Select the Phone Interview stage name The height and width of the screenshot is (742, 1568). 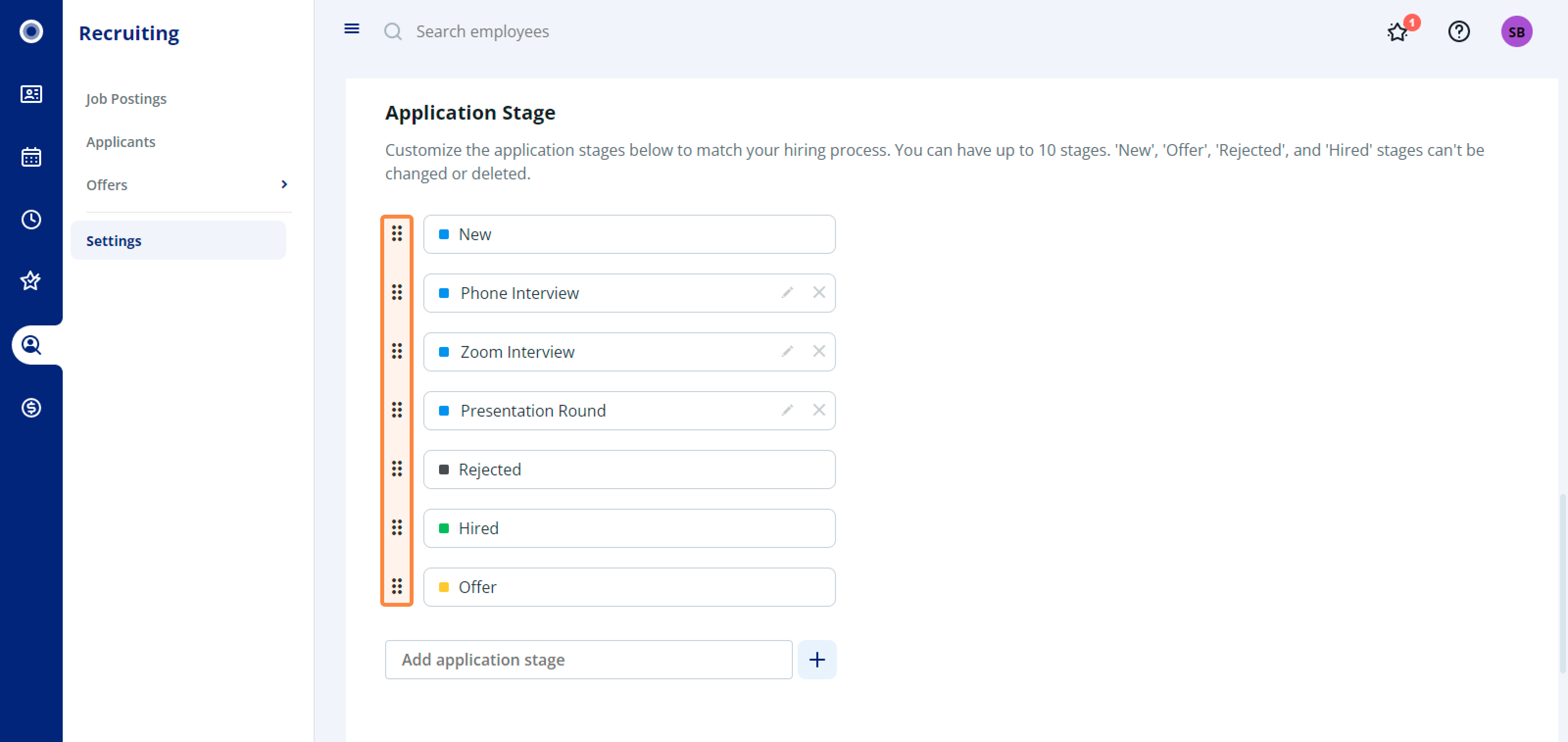coord(519,294)
